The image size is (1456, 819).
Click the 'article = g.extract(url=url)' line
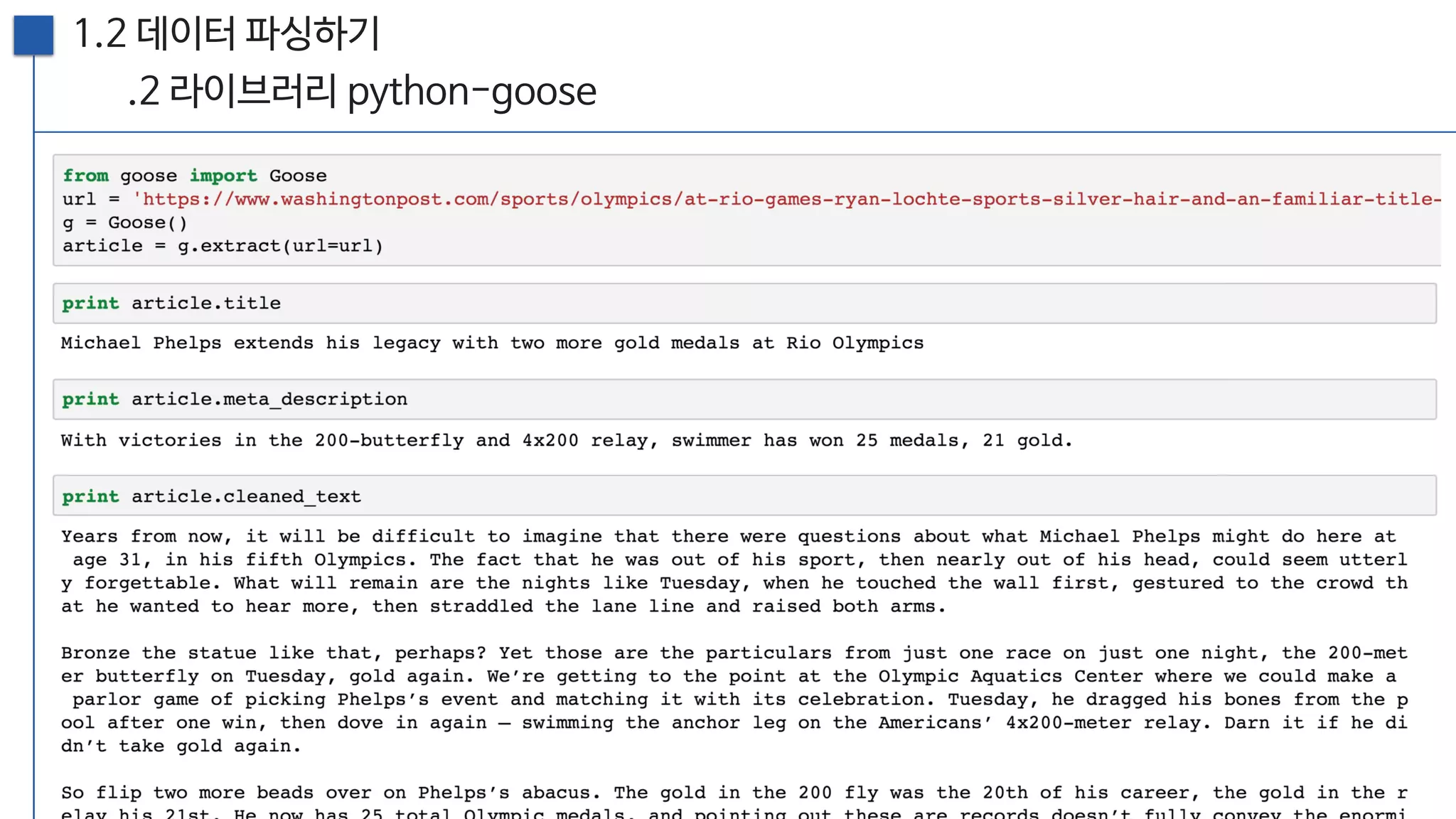[x=223, y=246]
